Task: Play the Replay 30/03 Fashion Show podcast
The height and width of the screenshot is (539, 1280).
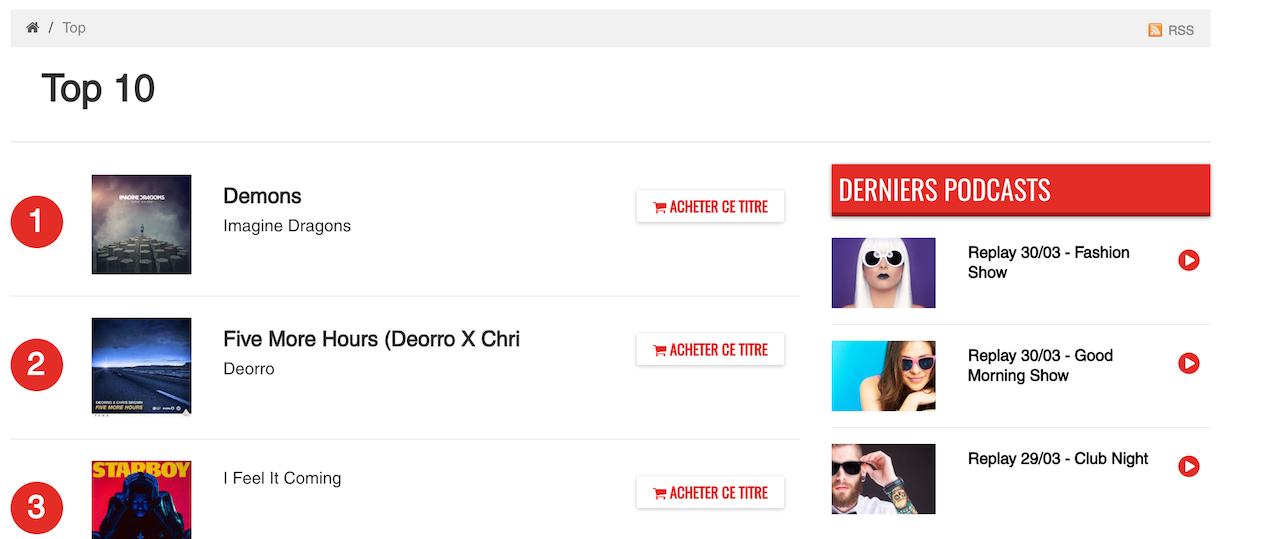Action: [1188, 260]
